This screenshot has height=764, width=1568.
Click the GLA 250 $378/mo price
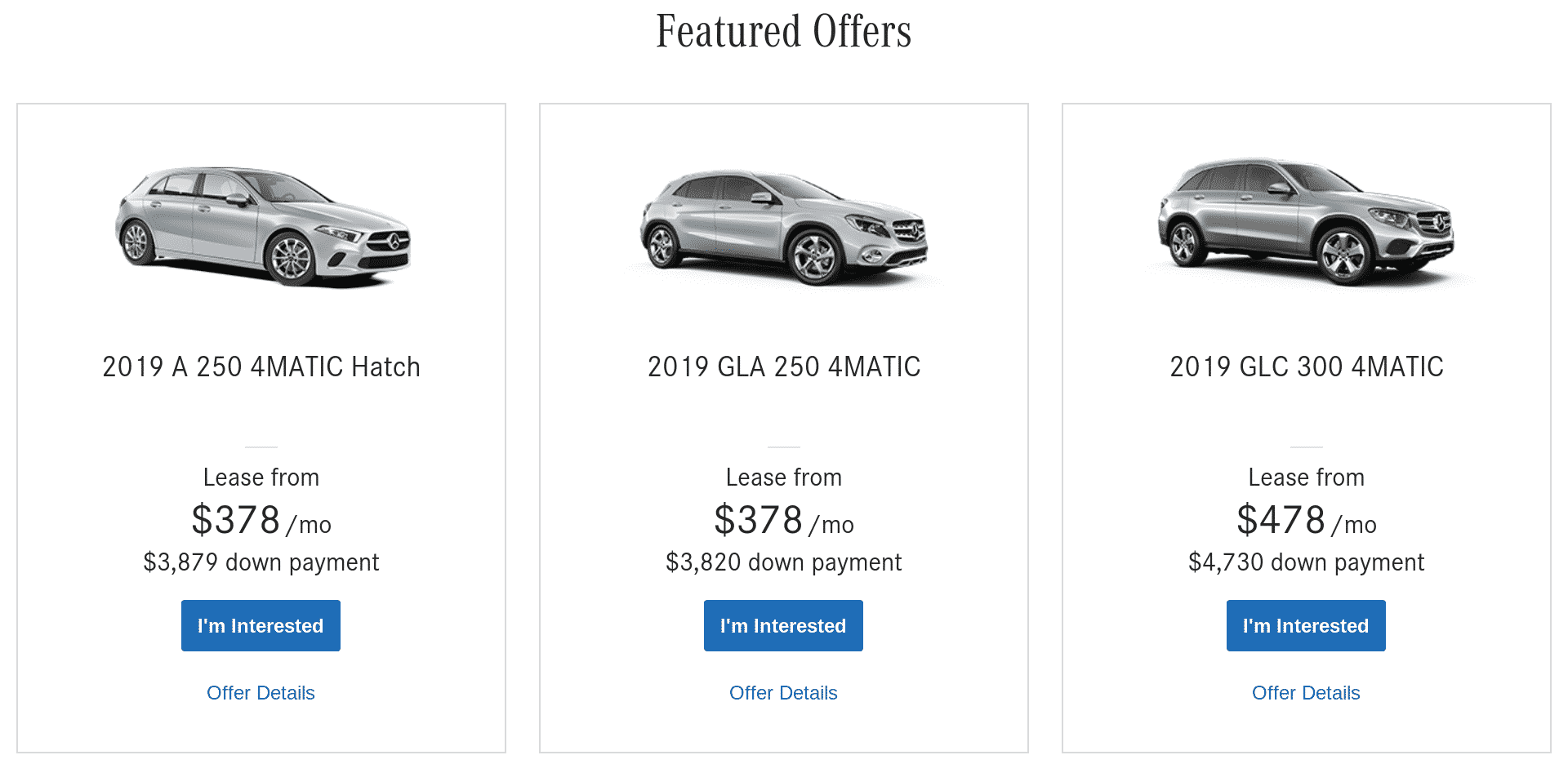(784, 521)
